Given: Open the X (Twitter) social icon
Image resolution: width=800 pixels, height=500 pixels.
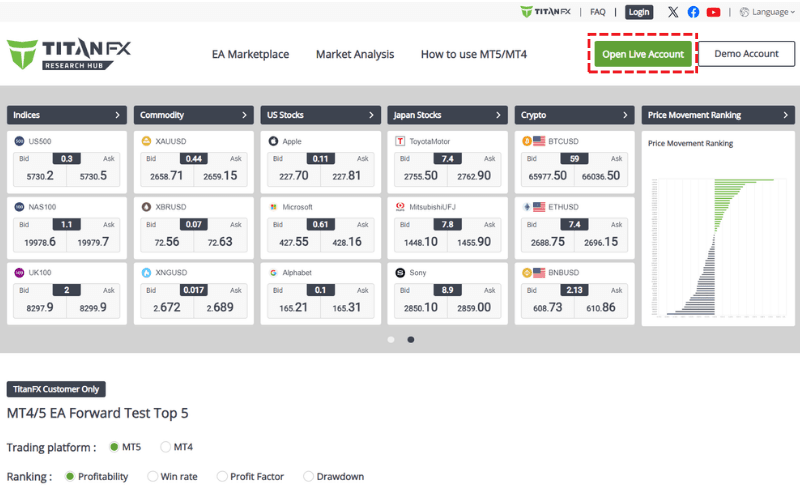Looking at the screenshot, I should pyautogui.click(x=673, y=12).
